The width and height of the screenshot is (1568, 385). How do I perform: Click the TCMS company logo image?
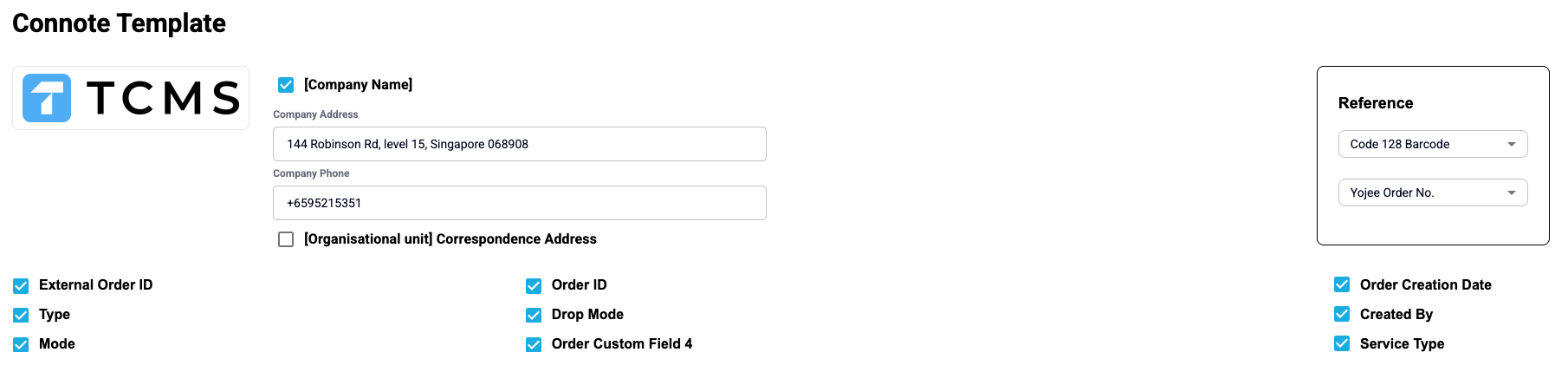pyautogui.click(x=131, y=98)
